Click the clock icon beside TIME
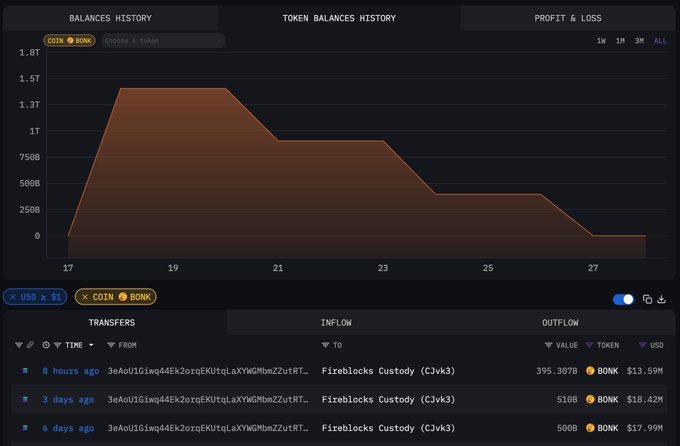The height and width of the screenshot is (446, 680). (46, 345)
